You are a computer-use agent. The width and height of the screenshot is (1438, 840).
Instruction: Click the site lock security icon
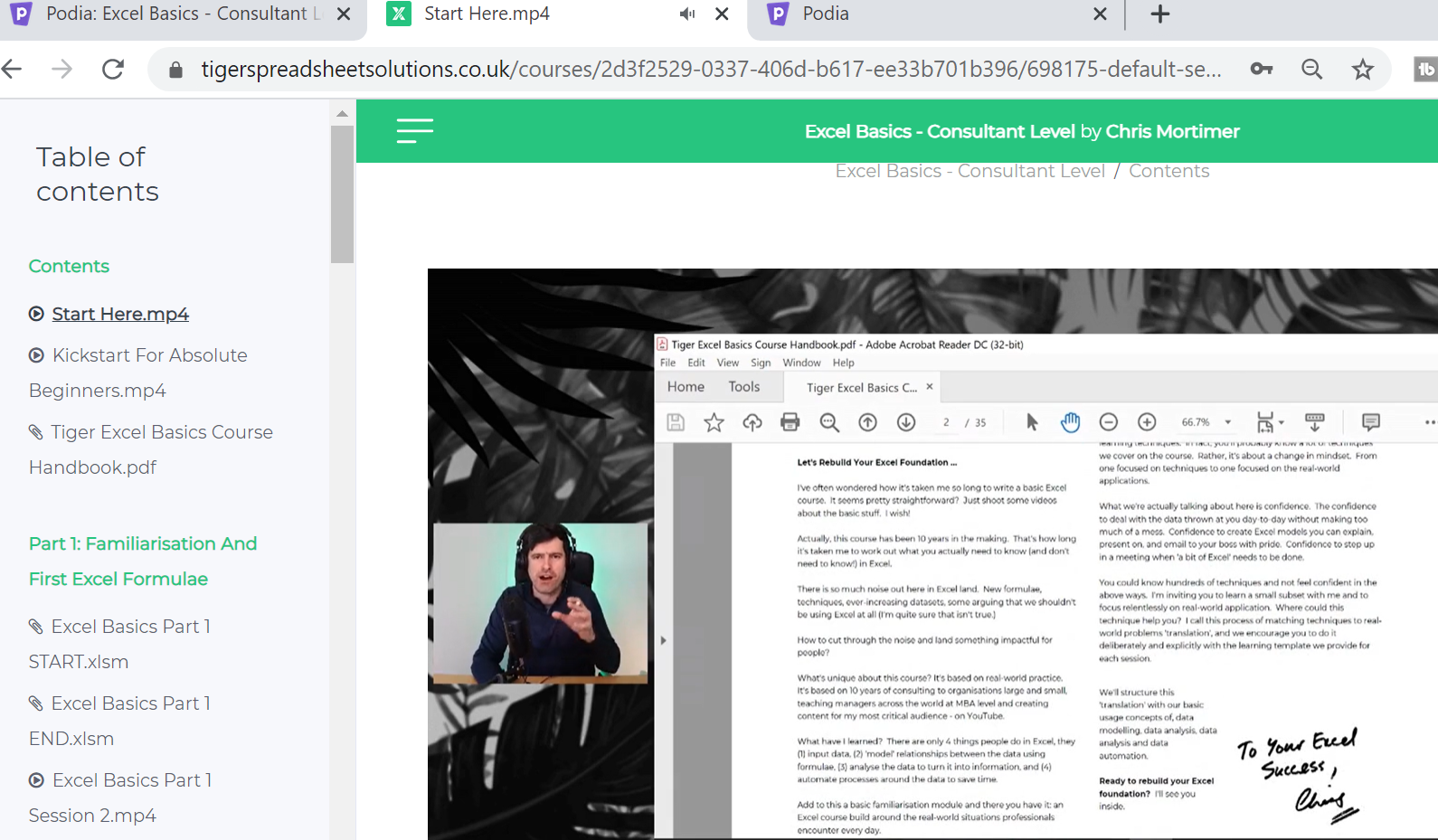point(176,70)
